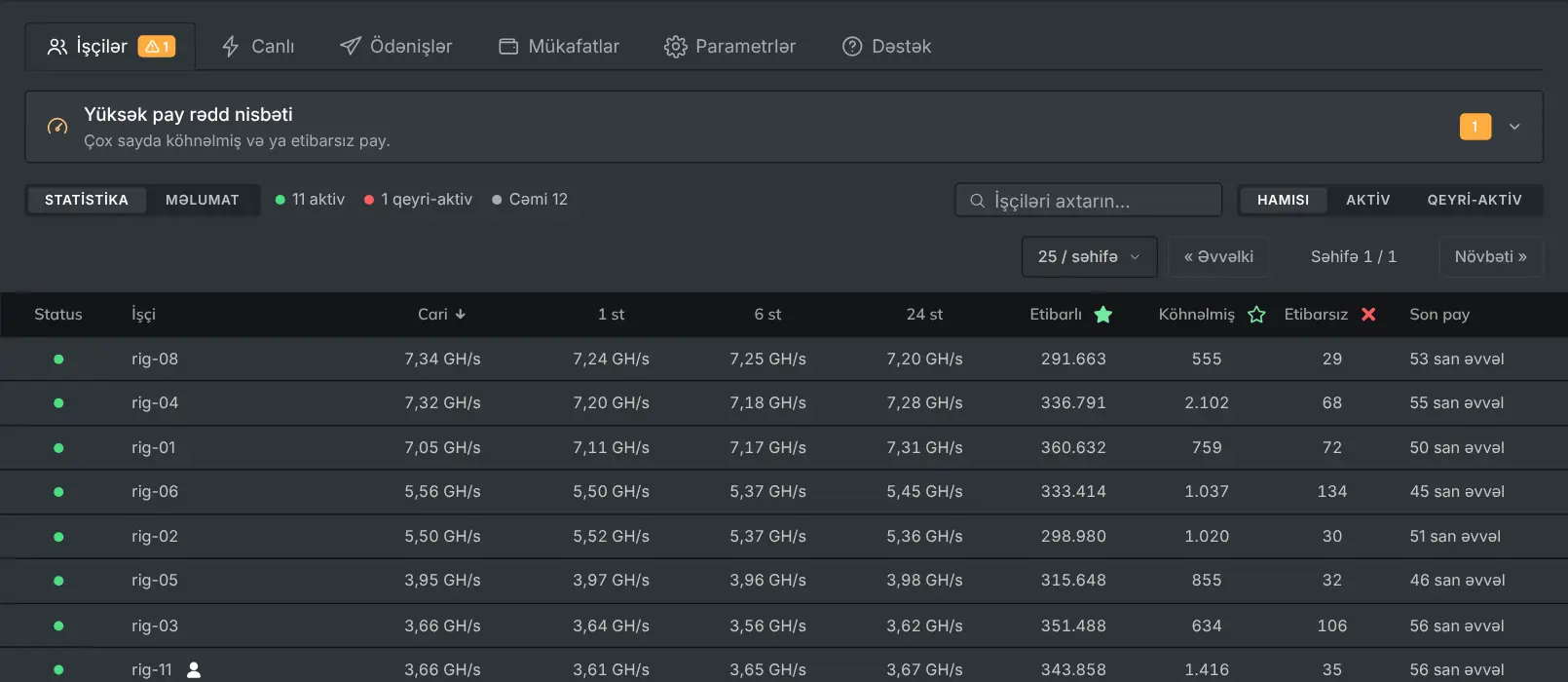Click the Cəmi 12 indicator
This screenshot has width=1568, height=682.
tap(530, 200)
